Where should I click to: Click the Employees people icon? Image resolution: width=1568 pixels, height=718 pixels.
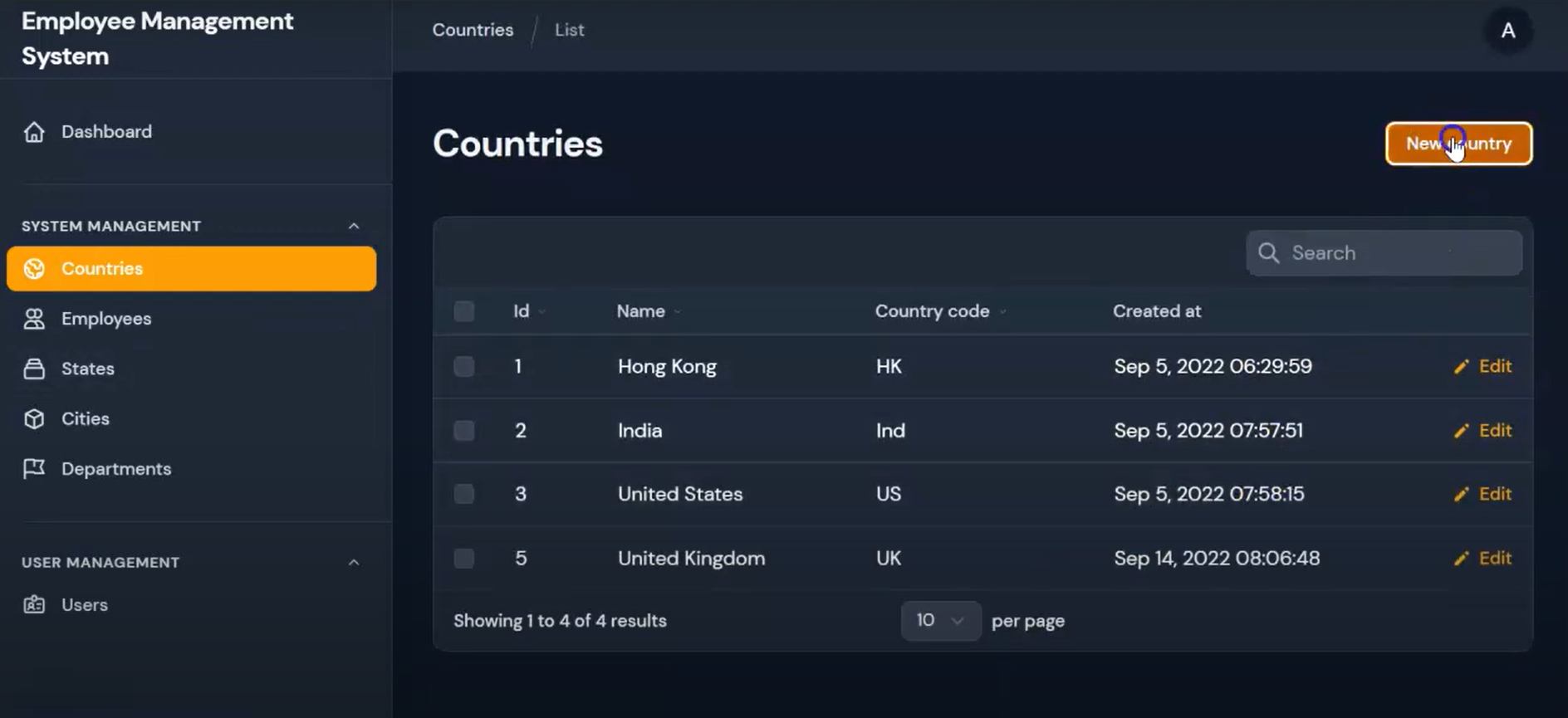[x=34, y=319]
